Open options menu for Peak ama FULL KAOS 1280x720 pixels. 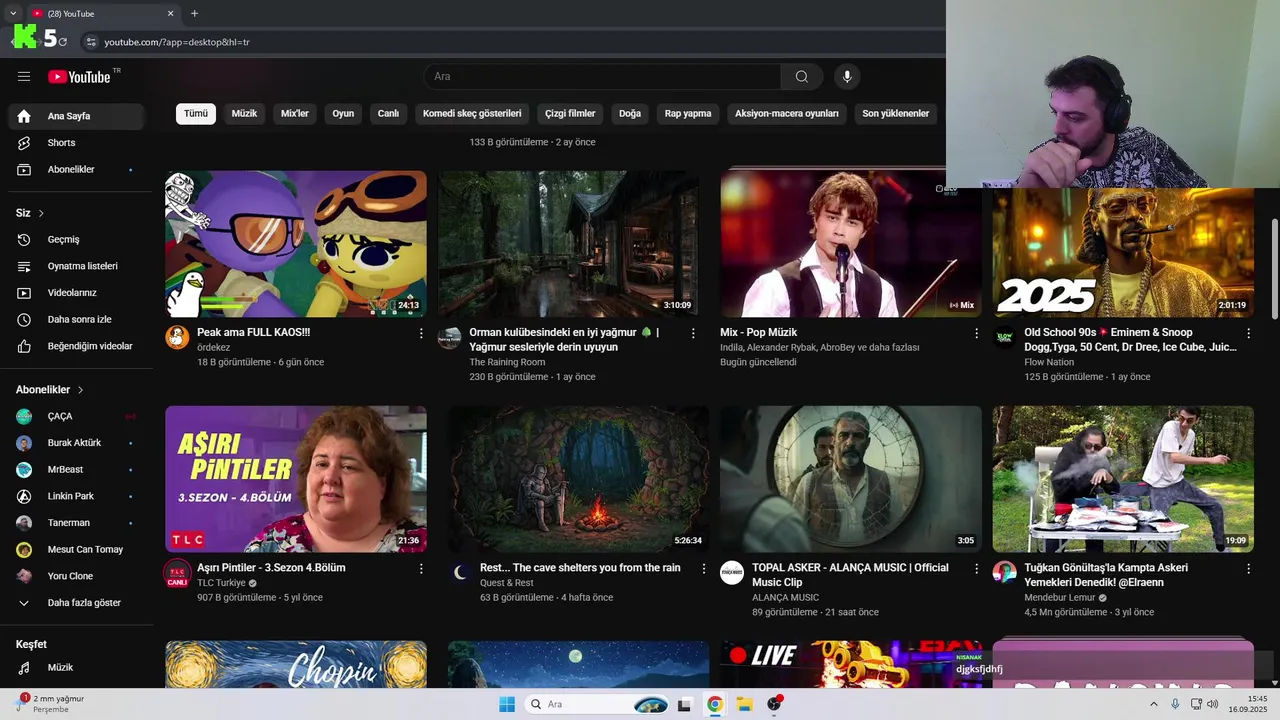(x=421, y=333)
